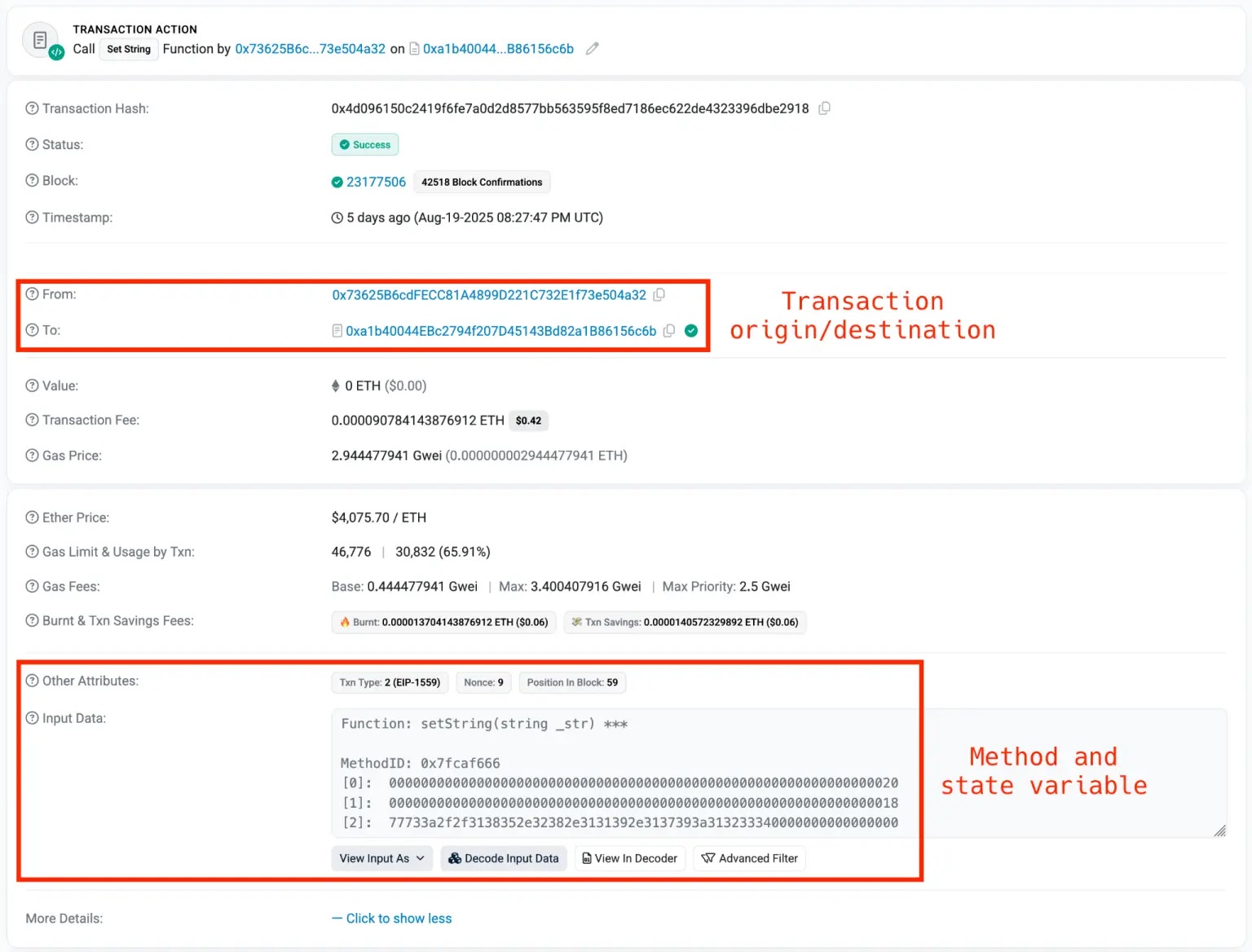Copy the To contract address
This screenshot has height=952, width=1252.
pos(668,331)
